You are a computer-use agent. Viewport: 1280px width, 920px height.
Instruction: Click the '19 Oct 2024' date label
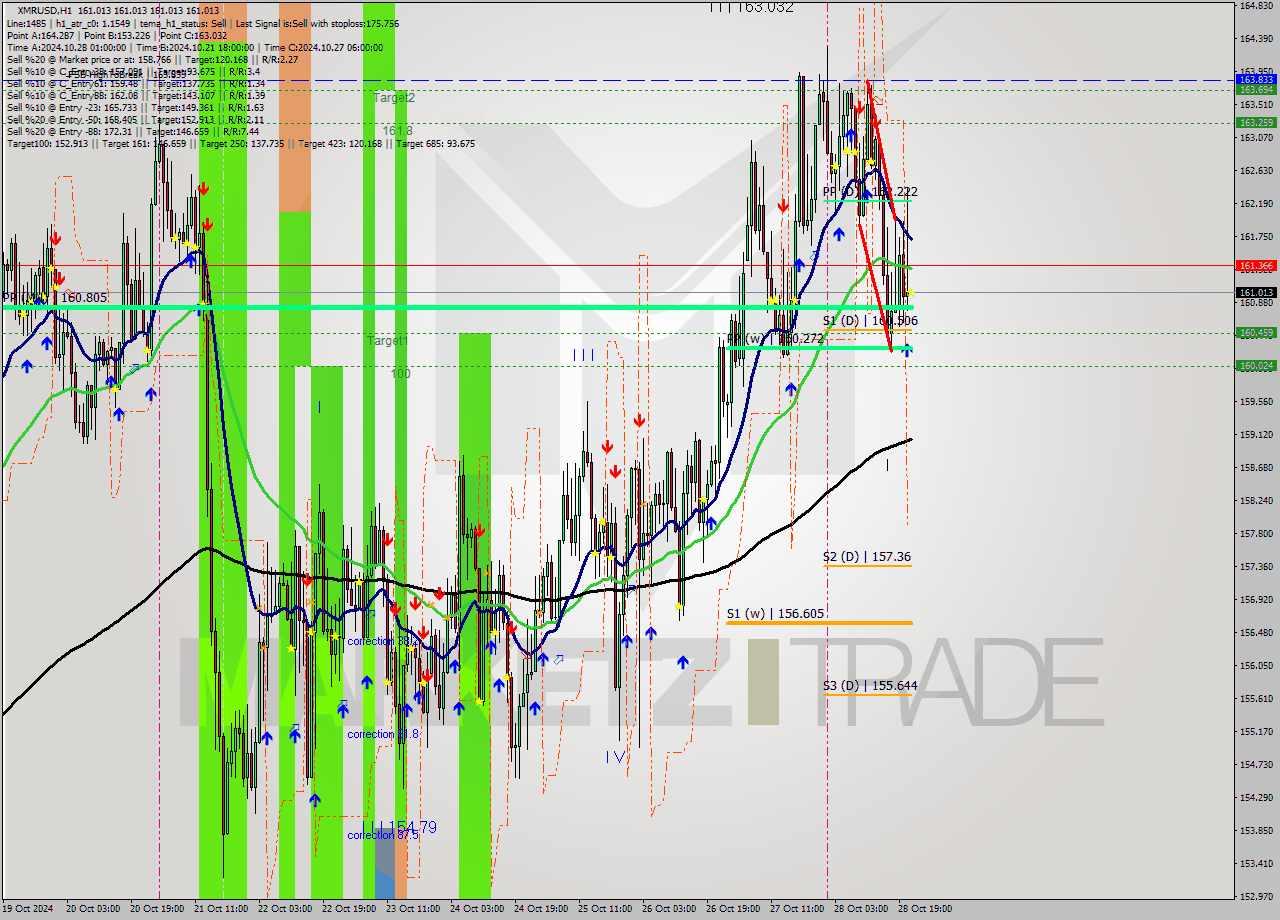pos(28,909)
